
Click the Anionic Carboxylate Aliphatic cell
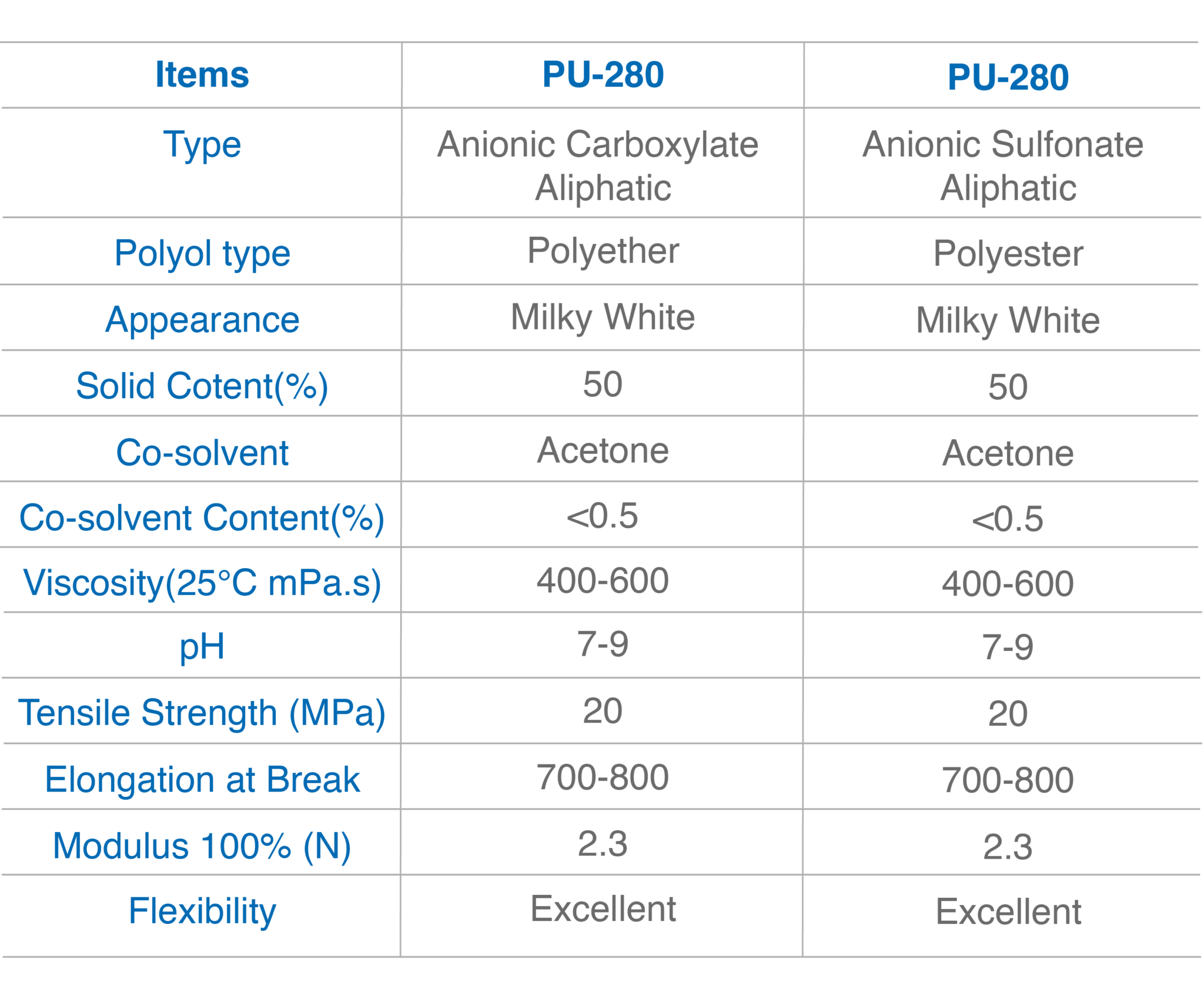[602, 165]
